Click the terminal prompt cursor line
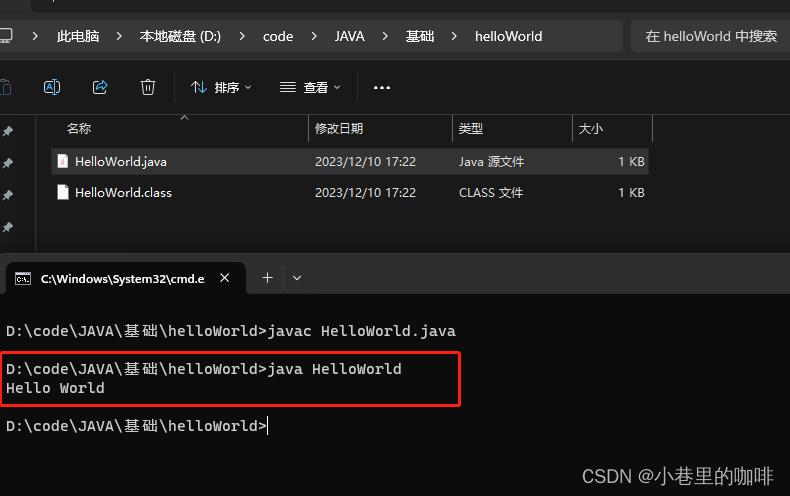 [x=137, y=426]
